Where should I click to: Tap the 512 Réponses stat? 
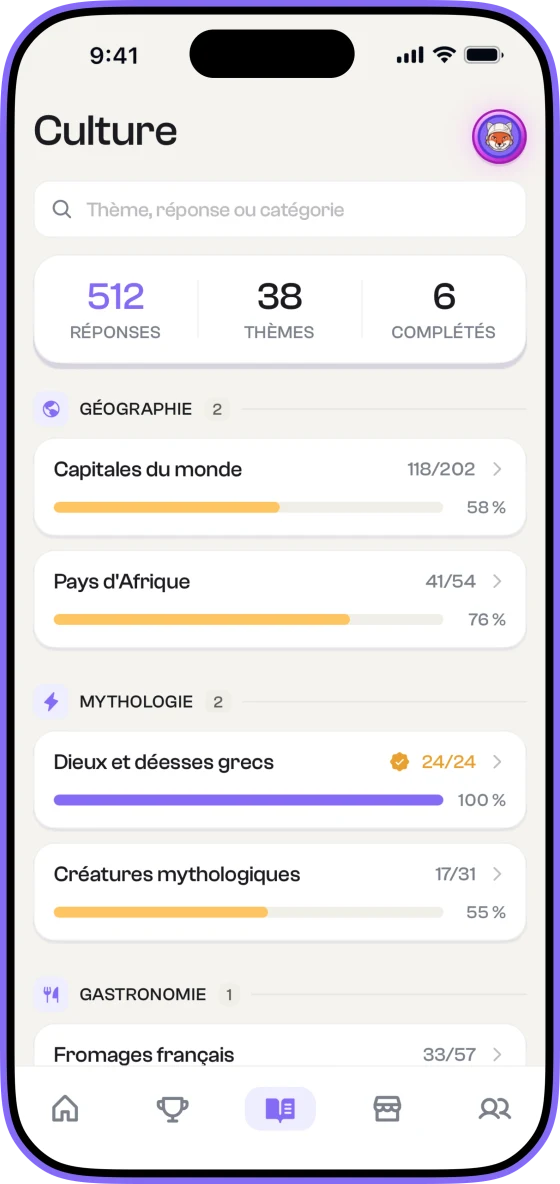coord(115,310)
